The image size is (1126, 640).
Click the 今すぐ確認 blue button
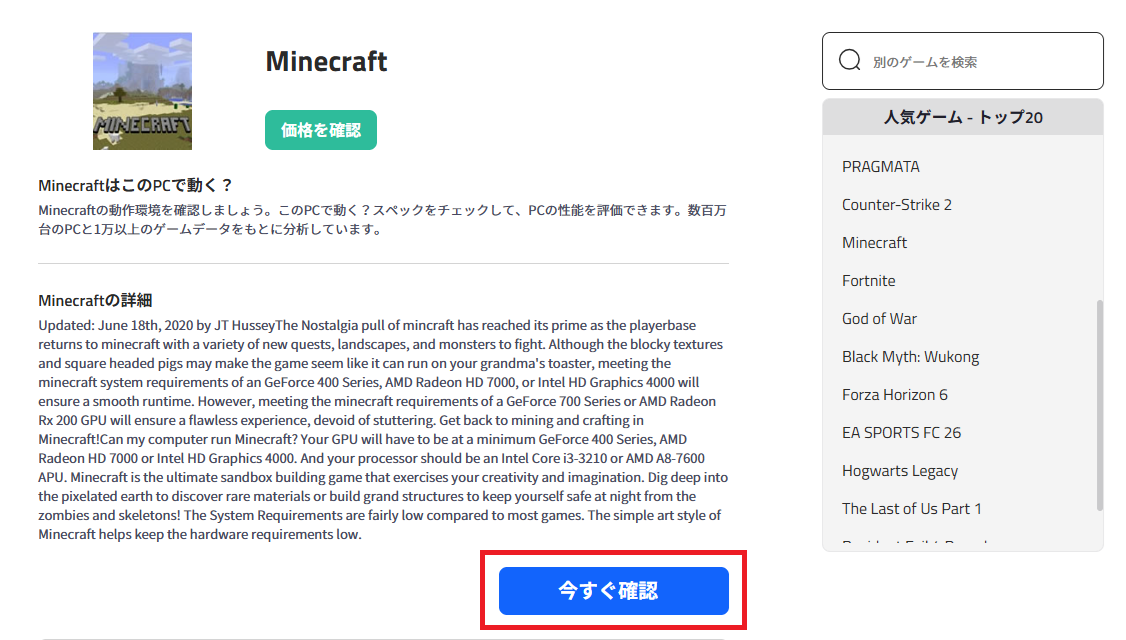pos(614,590)
